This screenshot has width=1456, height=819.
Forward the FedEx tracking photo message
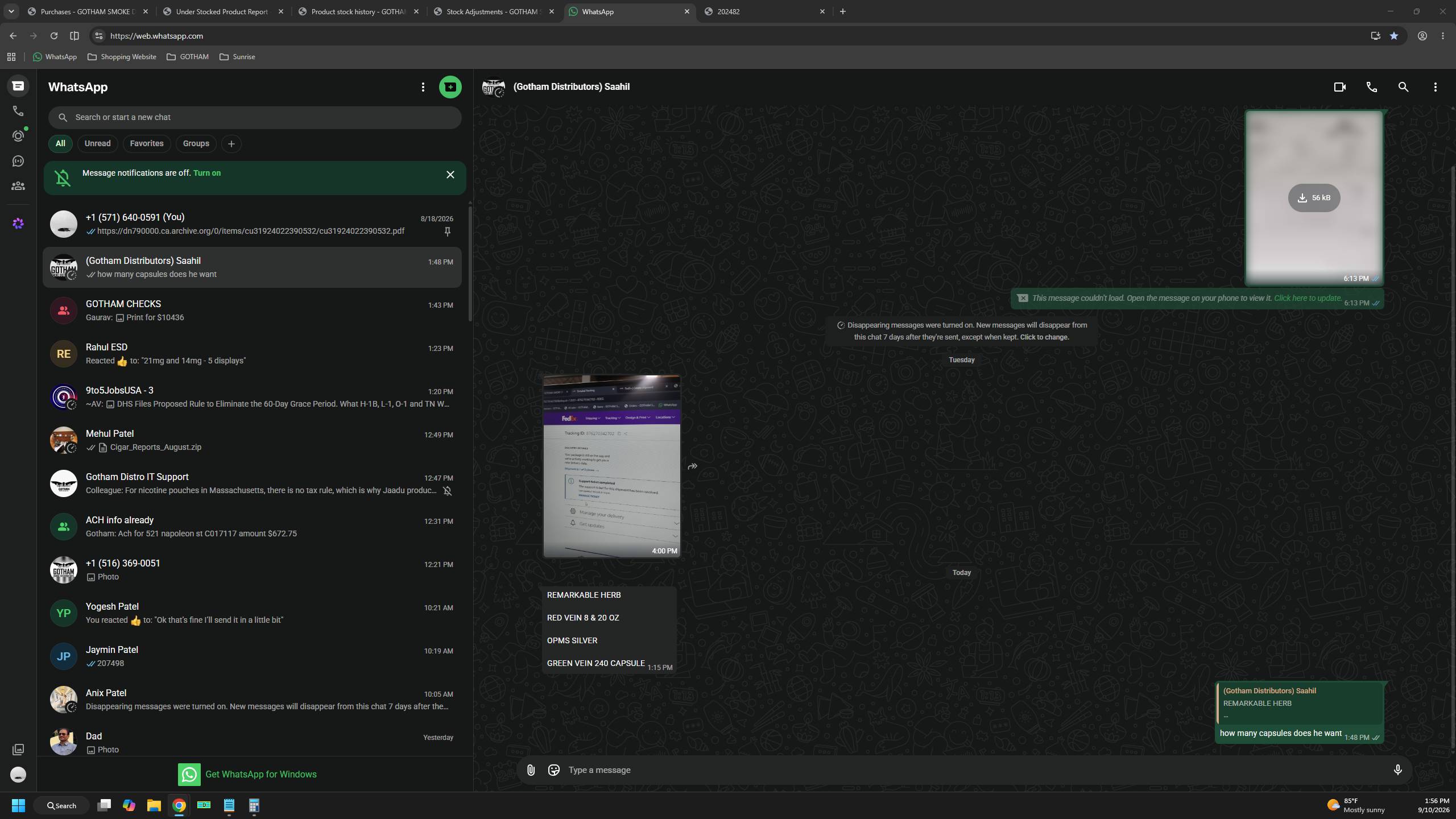[x=692, y=466]
